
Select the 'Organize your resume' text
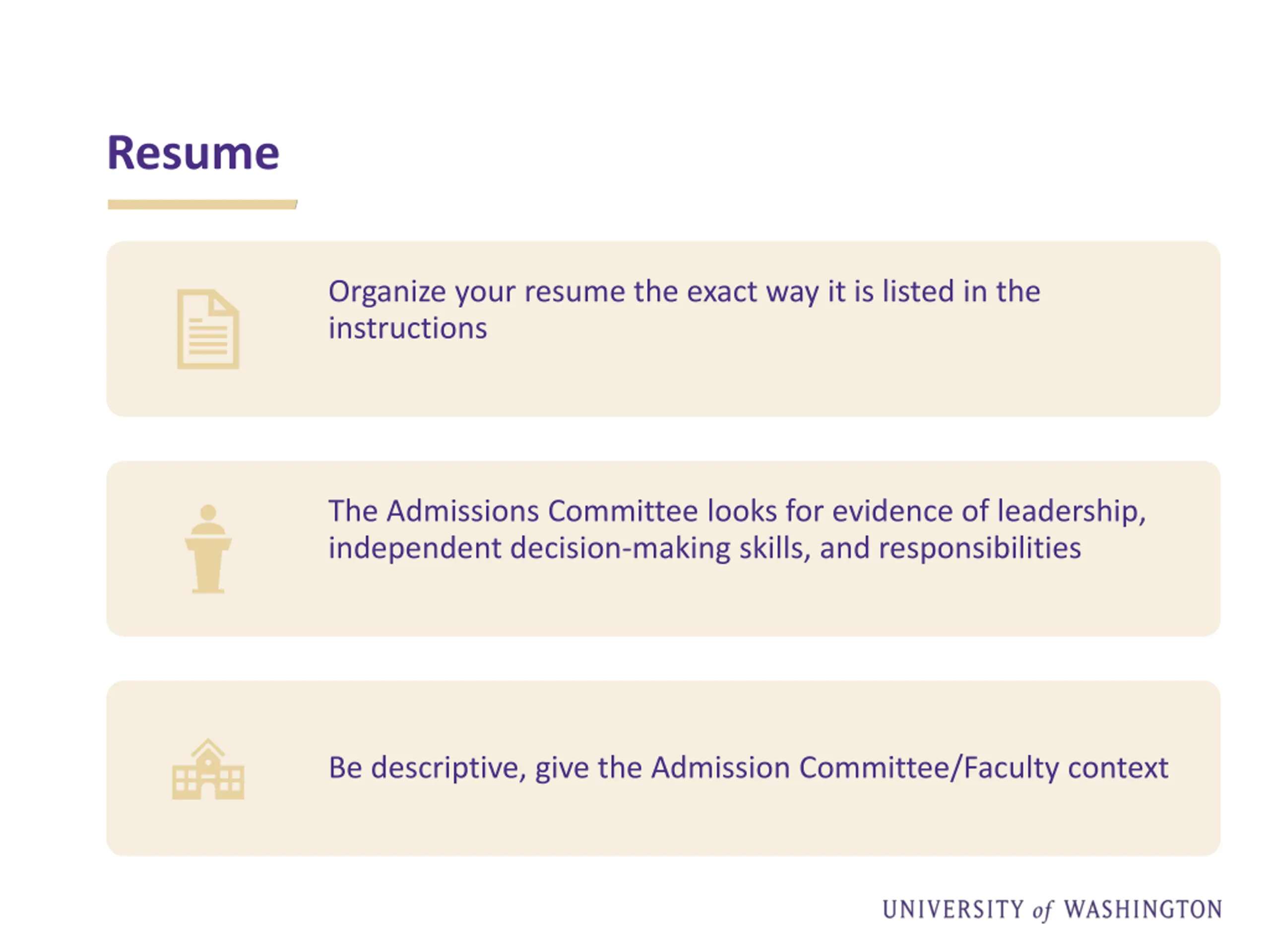point(684,310)
